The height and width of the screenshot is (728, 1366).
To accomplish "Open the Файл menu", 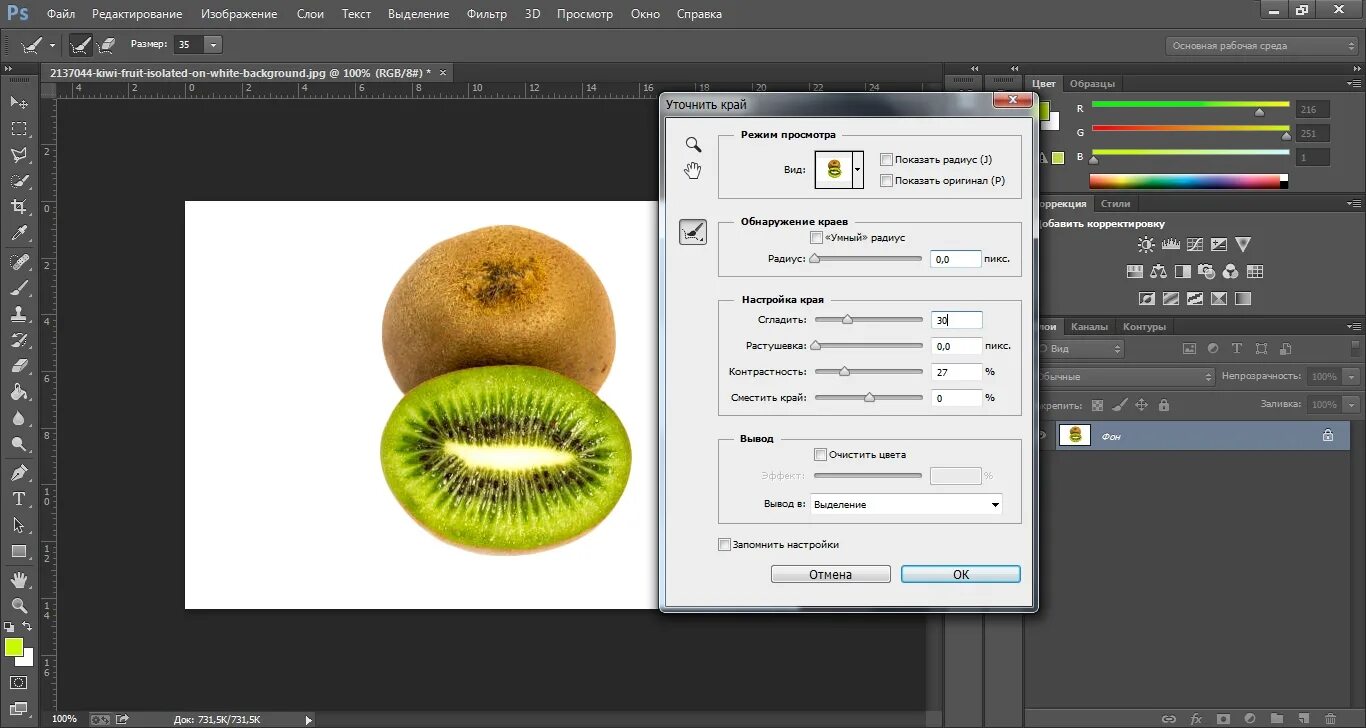I will 60,14.
